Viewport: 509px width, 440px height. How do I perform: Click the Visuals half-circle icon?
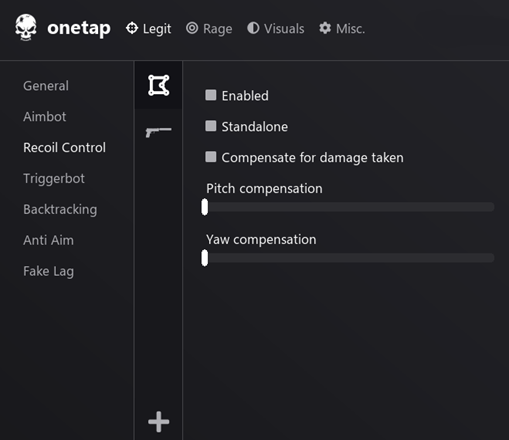(x=253, y=28)
